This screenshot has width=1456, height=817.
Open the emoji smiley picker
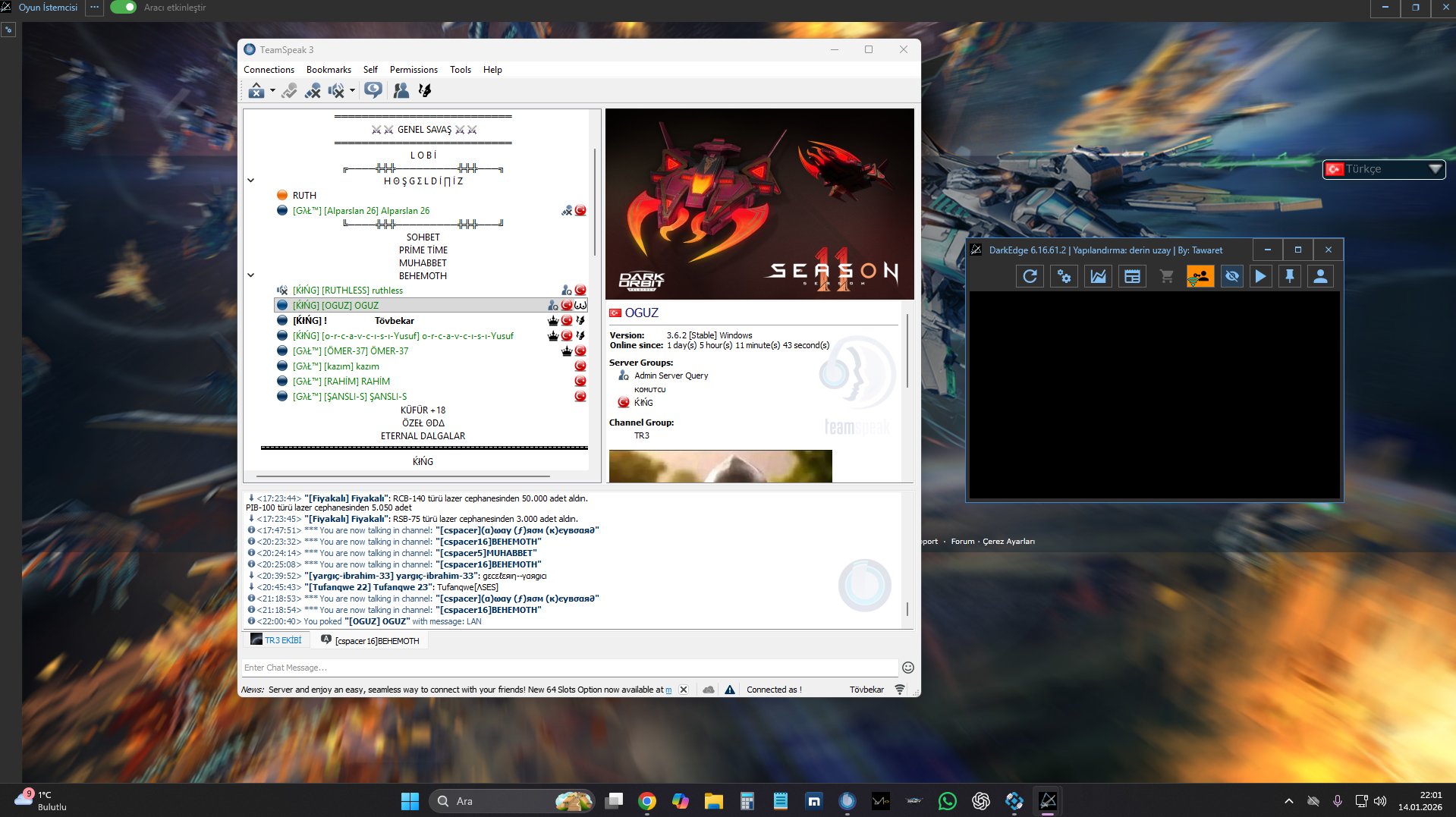[x=907, y=668]
